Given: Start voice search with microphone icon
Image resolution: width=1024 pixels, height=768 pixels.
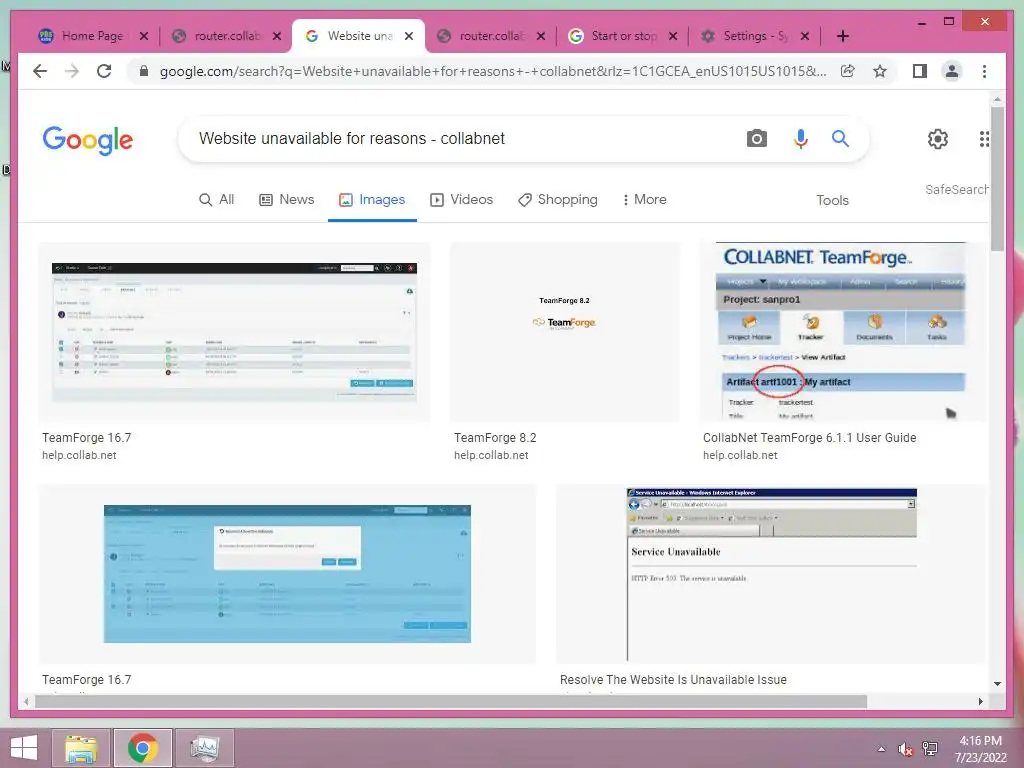Looking at the screenshot, I should tap(801, 138).
